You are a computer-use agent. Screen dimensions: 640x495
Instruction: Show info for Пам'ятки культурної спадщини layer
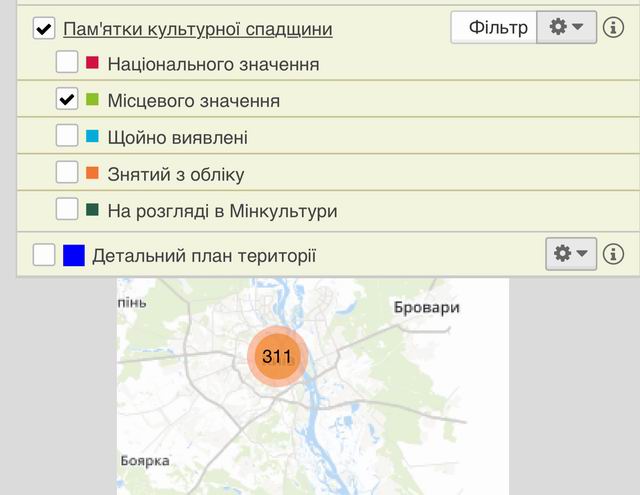[613, 28]
